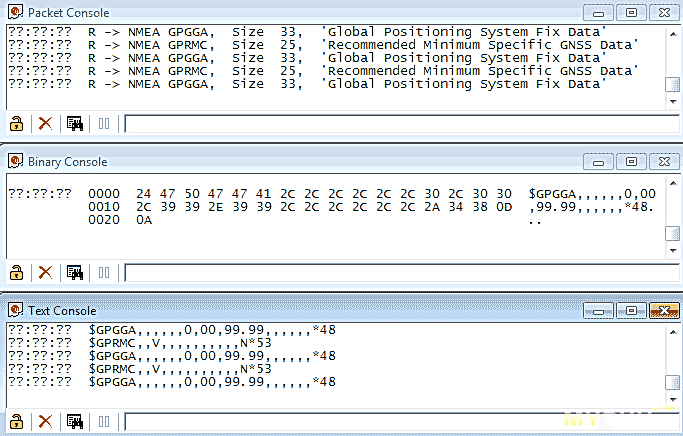Clear Text Console with the red X

45,422
